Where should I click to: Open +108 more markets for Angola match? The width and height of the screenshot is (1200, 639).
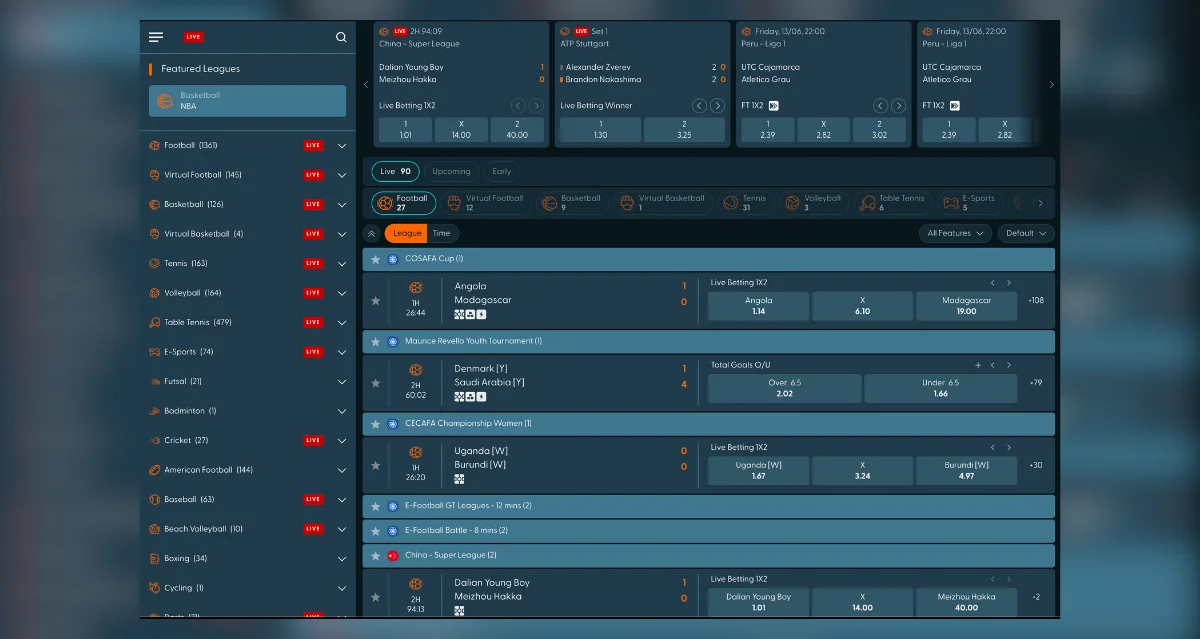click(1036, 300)
